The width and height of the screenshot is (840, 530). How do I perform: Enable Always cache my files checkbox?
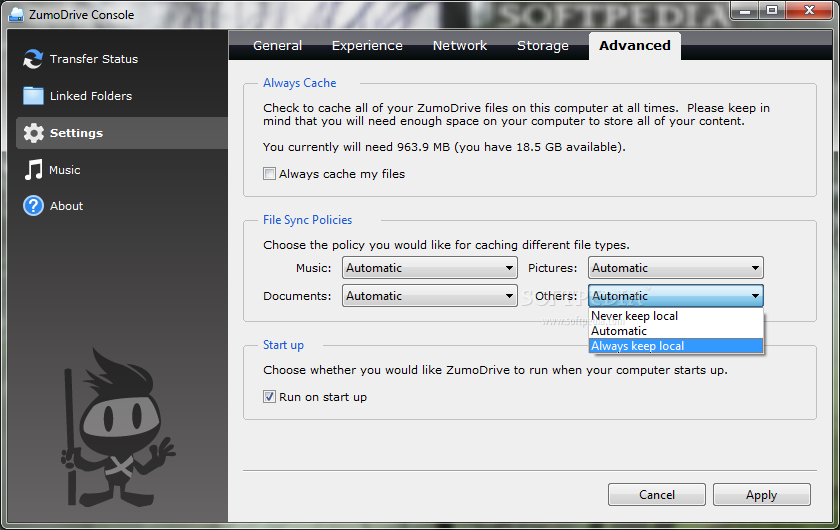coord(269,174)
